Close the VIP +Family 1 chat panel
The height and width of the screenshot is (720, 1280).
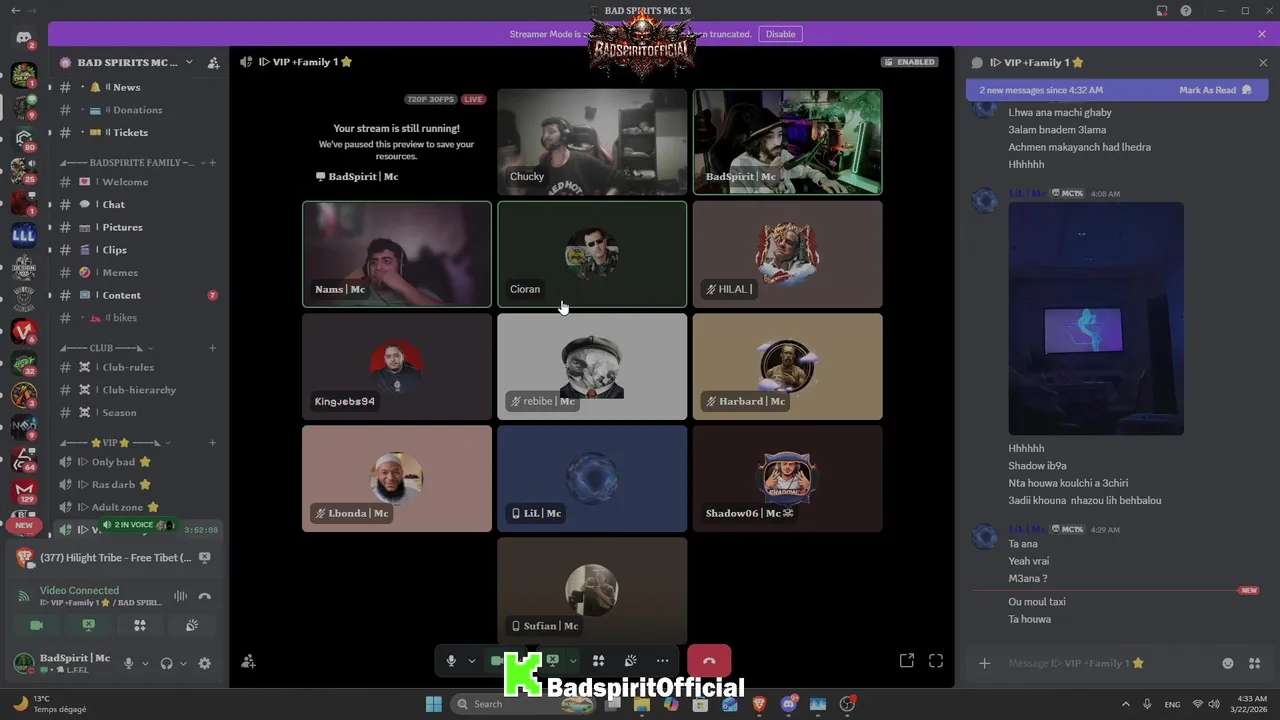(1263, 62)
